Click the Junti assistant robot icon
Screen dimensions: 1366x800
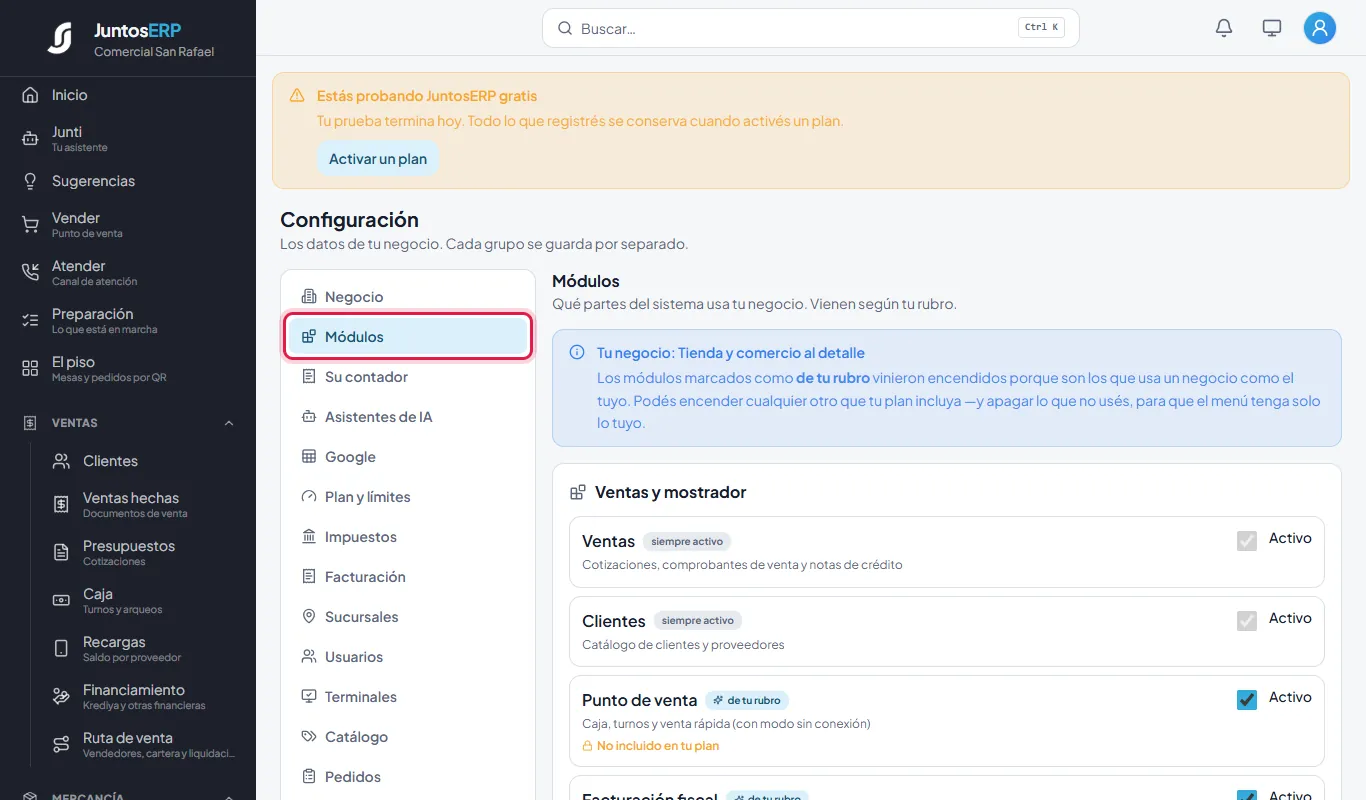(x=30, y=139)
